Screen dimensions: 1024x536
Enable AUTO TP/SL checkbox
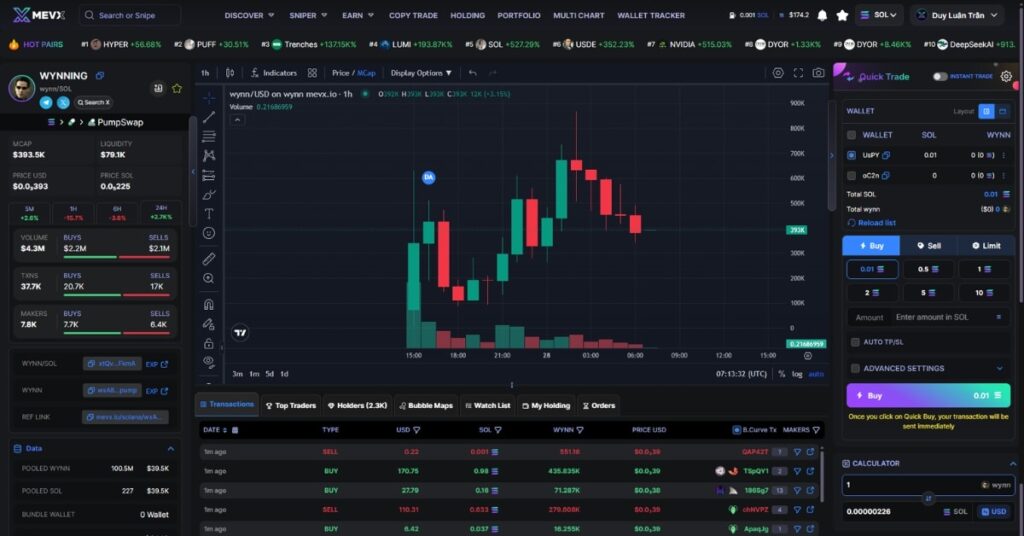tap(855, 342)
